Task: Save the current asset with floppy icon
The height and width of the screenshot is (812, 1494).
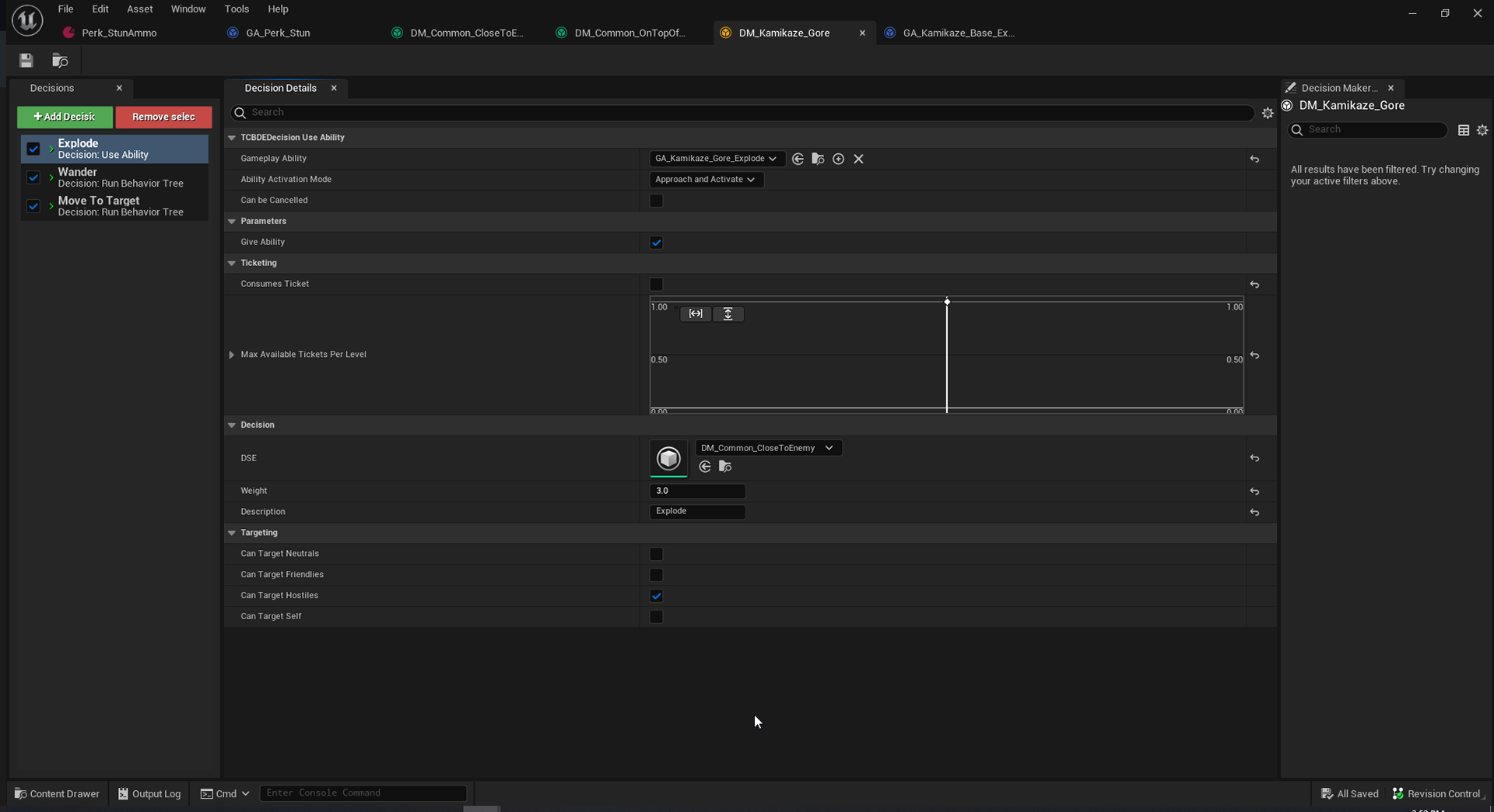Action: (26, 61)
